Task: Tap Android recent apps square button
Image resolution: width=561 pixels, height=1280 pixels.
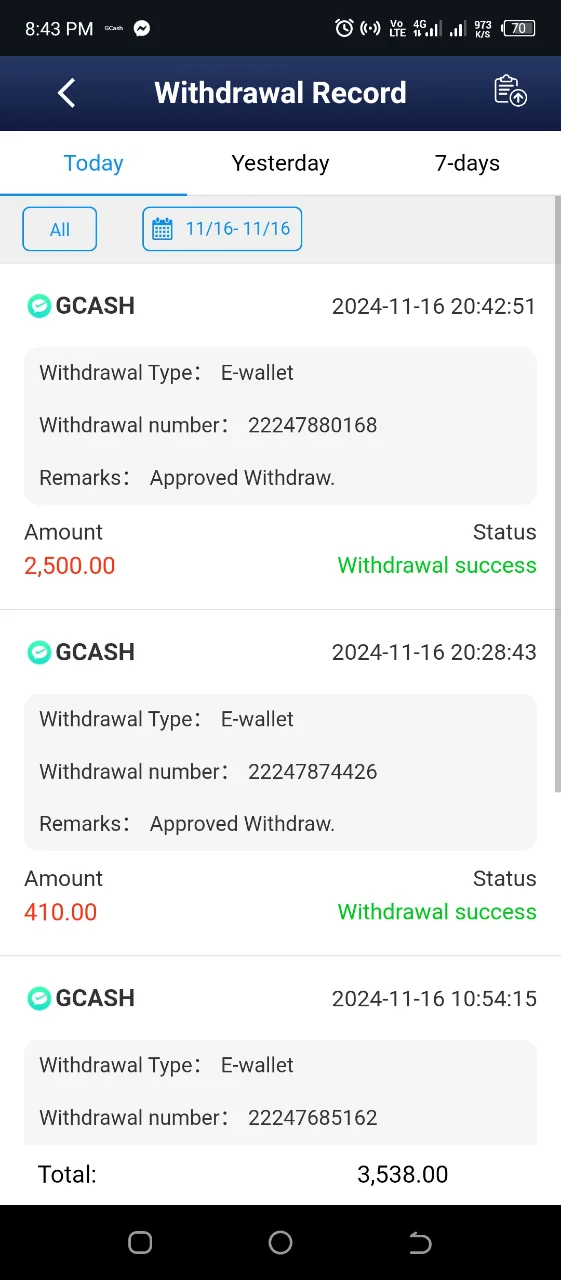Action: pyautogui.click(x=140, y=1242)
